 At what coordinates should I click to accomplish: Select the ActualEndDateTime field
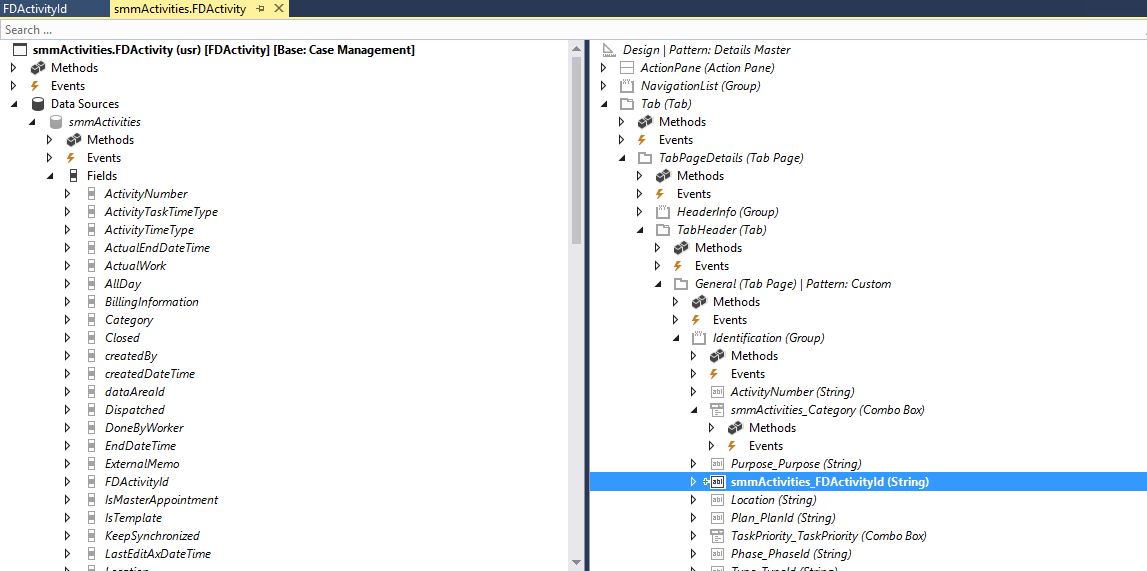click(157, 248)
